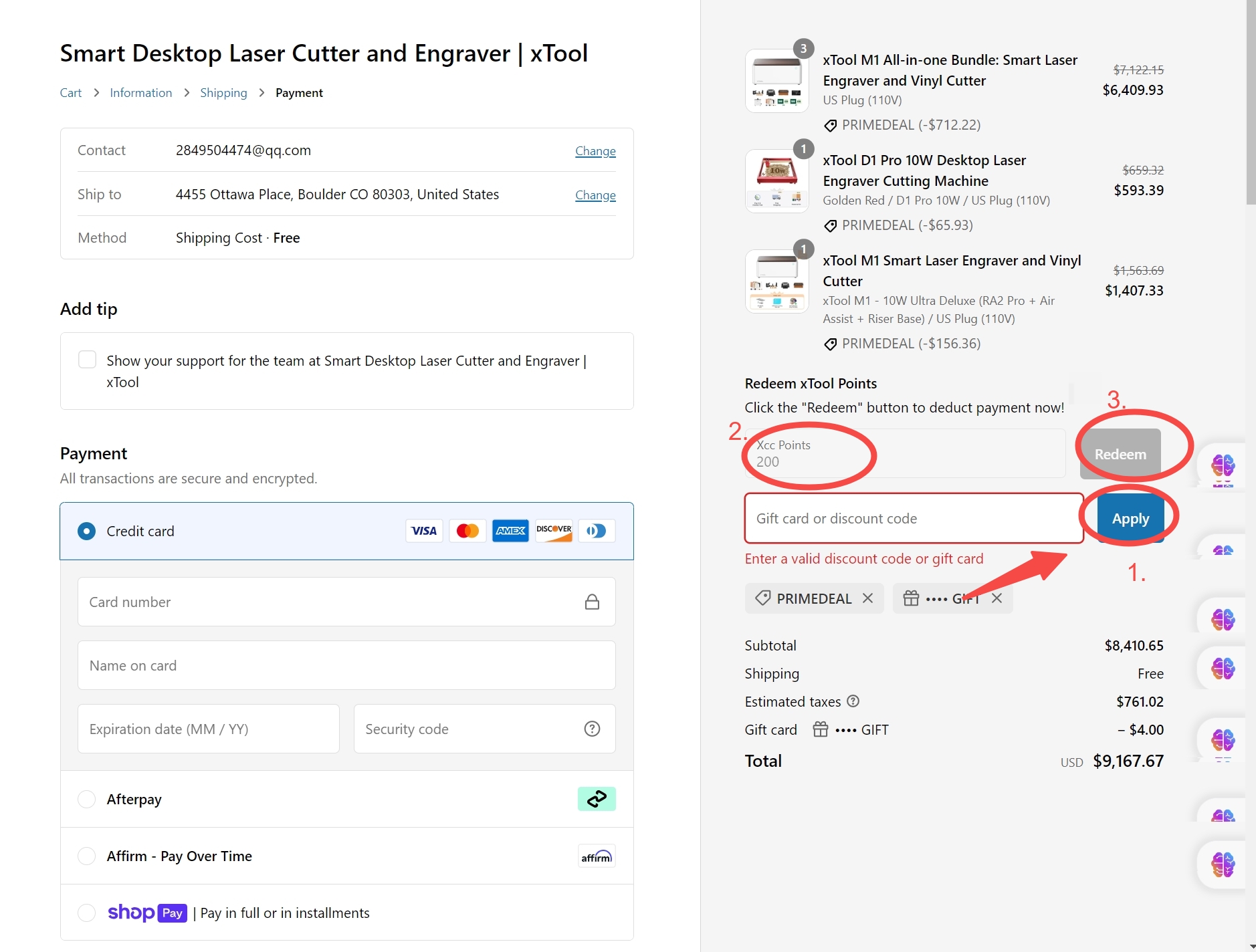1256x952 pixels.
Task: Click the $1,407.33 M1 engraver price
Action: (x=1134, y=290)
